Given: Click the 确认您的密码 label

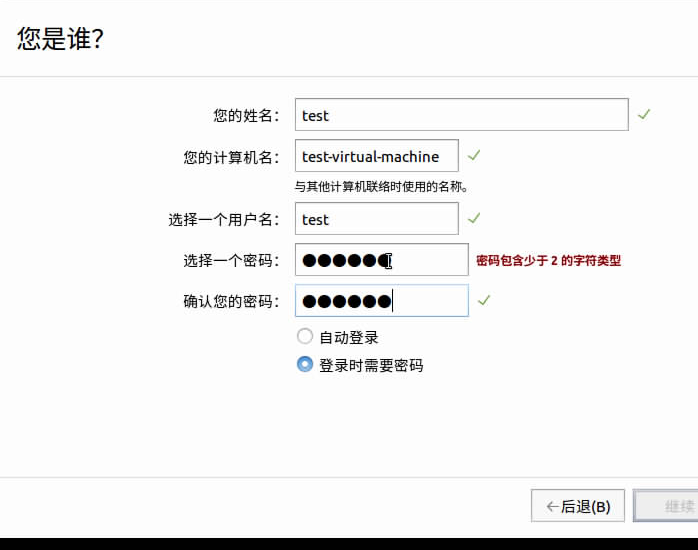Looking at the screenshot, I should click(x=231, y=302).
